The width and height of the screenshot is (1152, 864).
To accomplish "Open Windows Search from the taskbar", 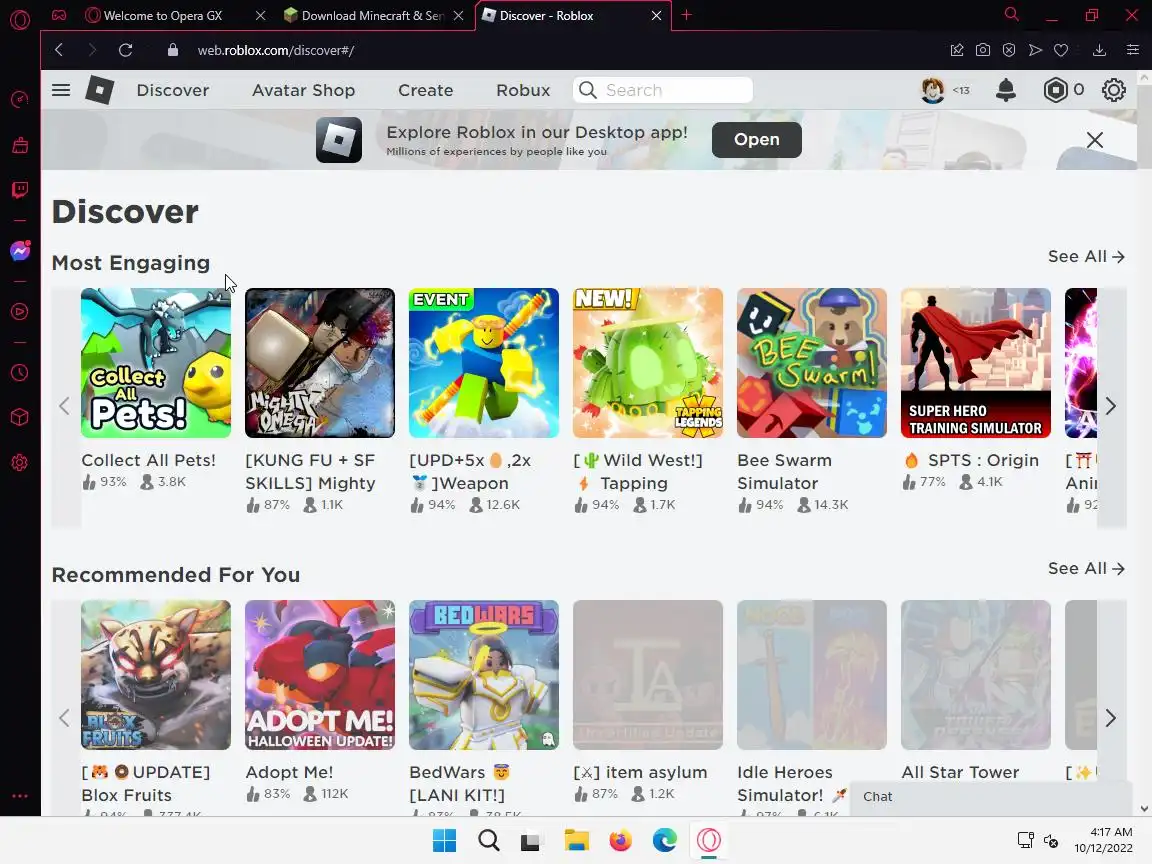I will pos(489,840).
